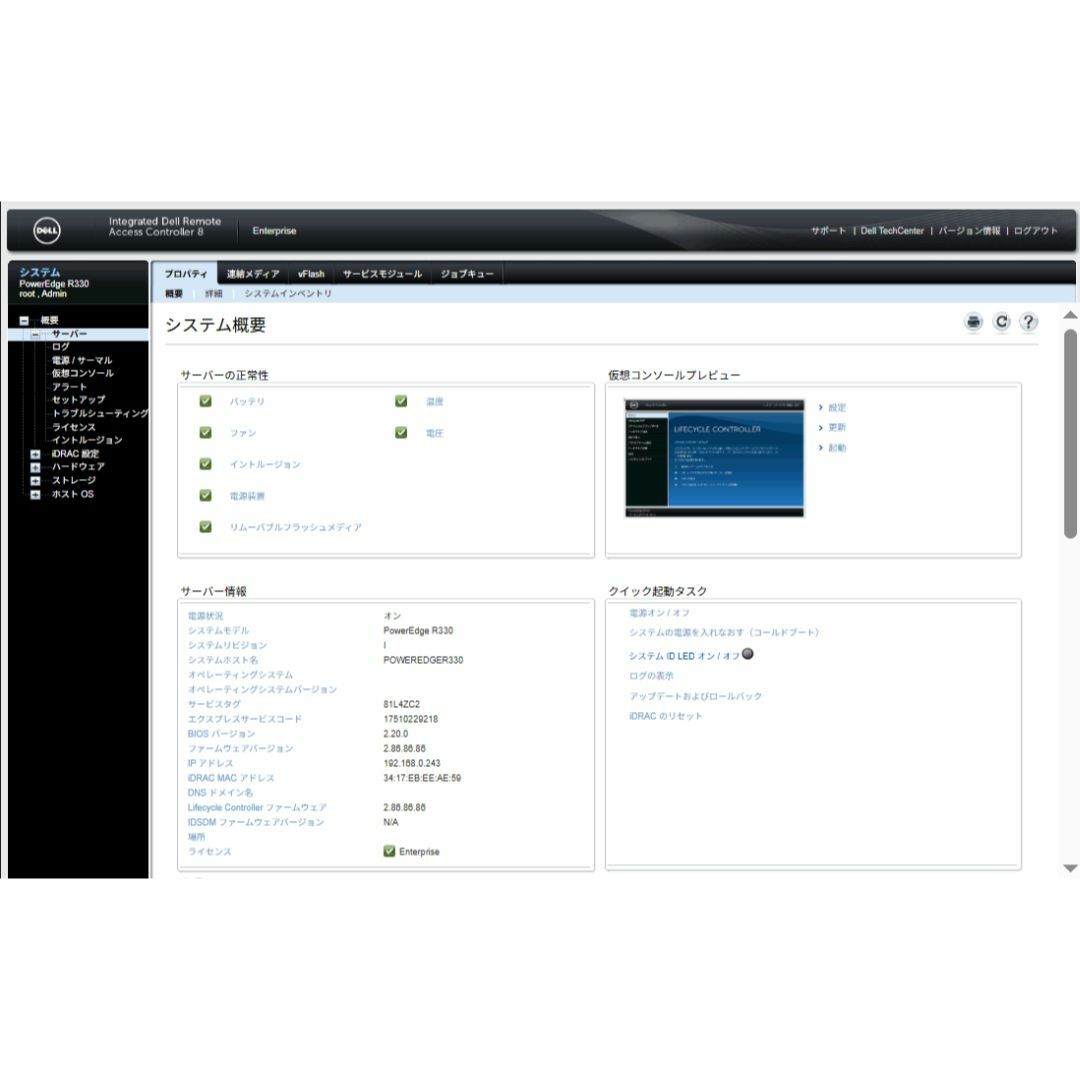
Task: Click the Dell logo in header
Action: (47, 230)
